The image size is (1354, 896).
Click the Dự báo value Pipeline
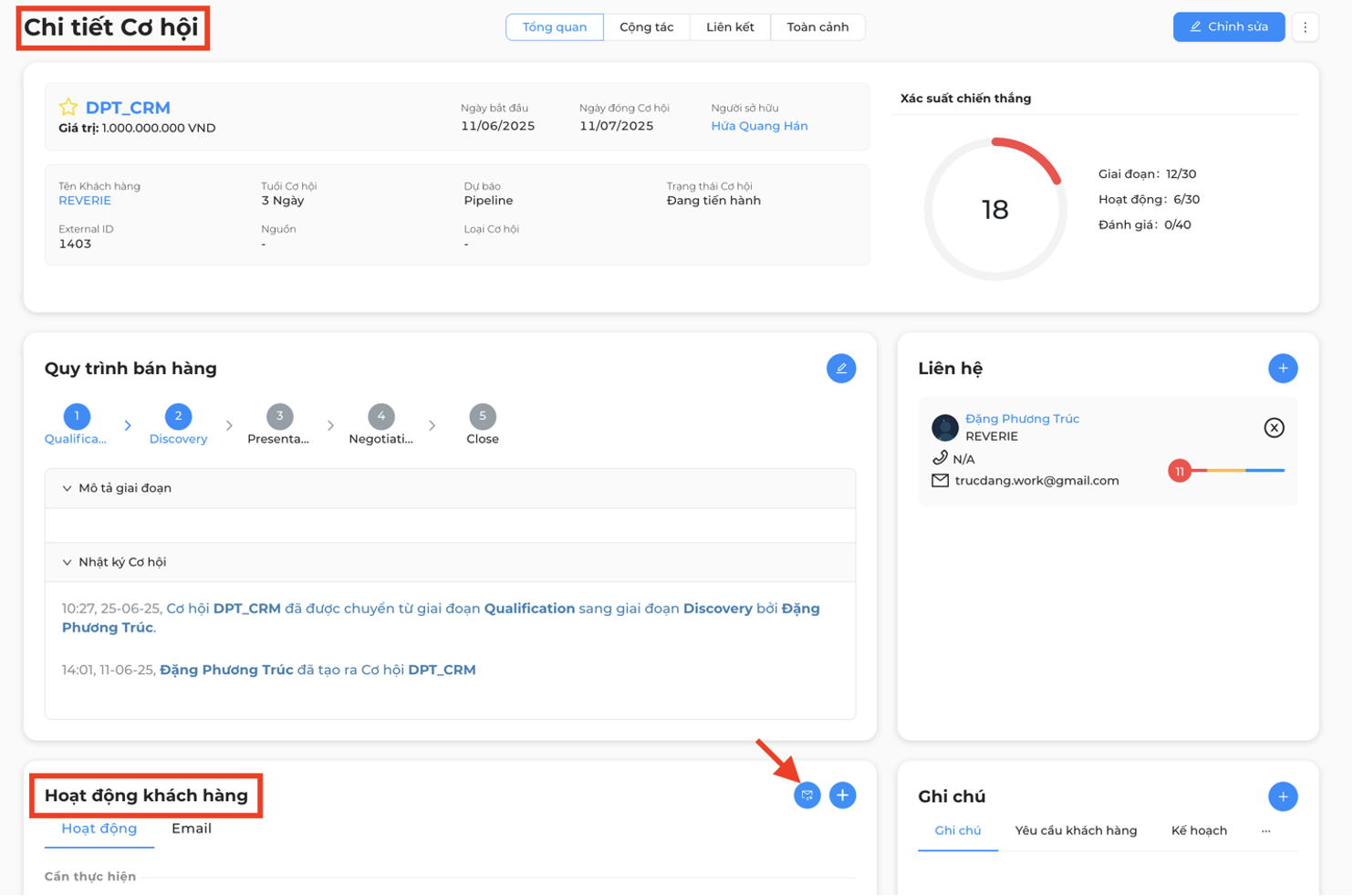[x=488, y=201]
